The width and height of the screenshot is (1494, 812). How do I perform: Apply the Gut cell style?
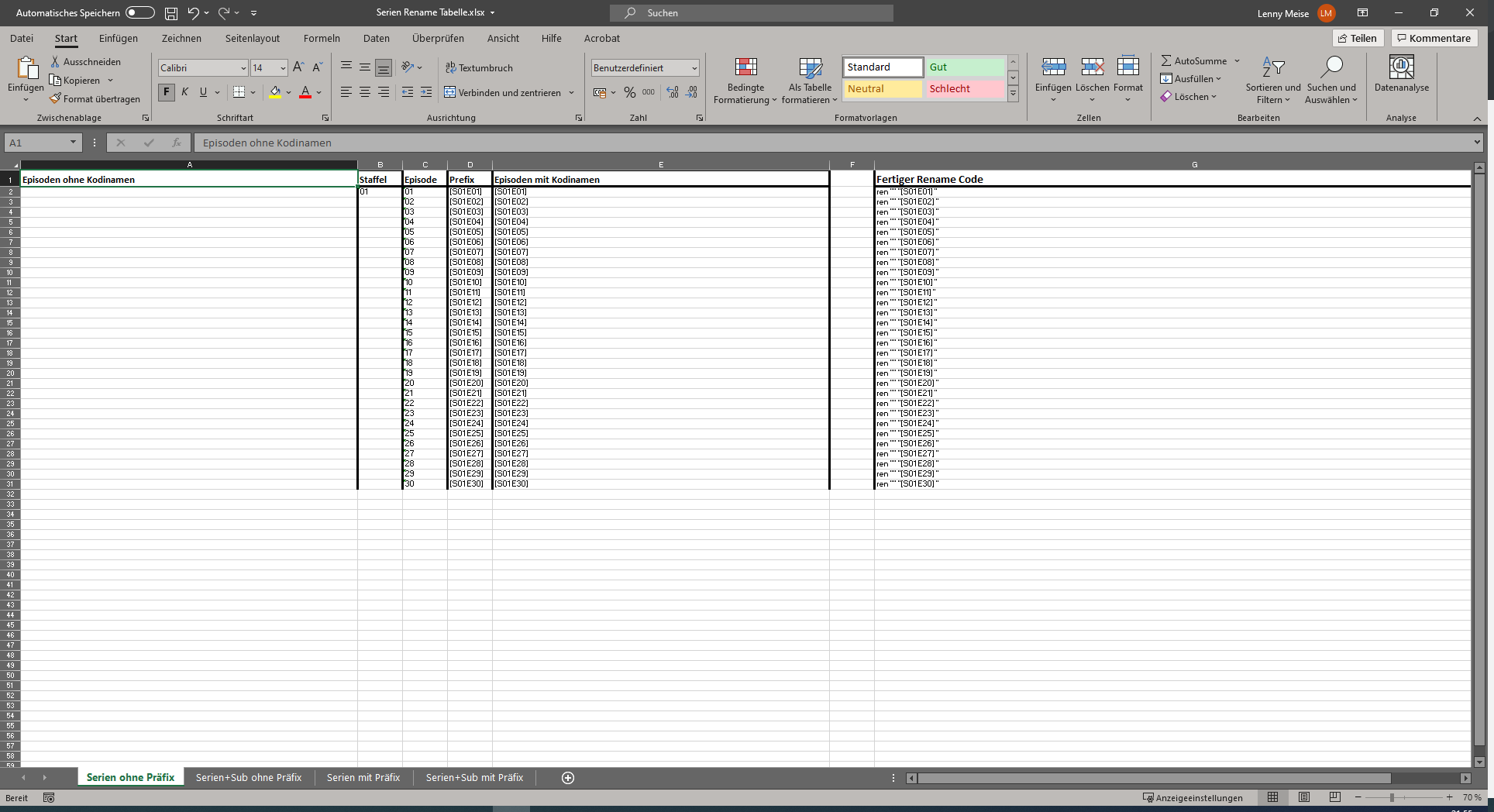coord(966,67)
